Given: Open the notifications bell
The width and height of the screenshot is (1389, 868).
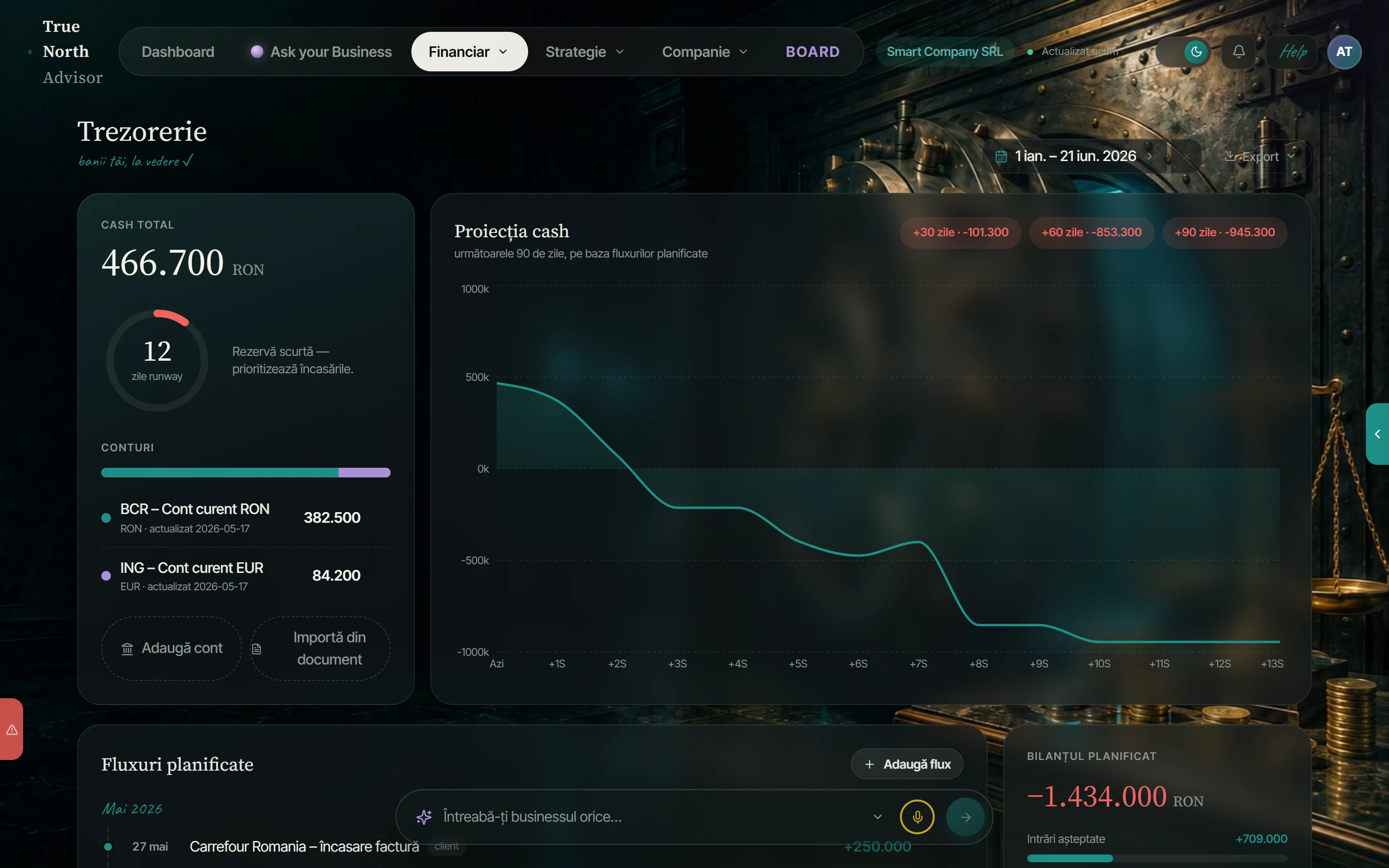Looking at the screenshot, I should click(1239, 52).
